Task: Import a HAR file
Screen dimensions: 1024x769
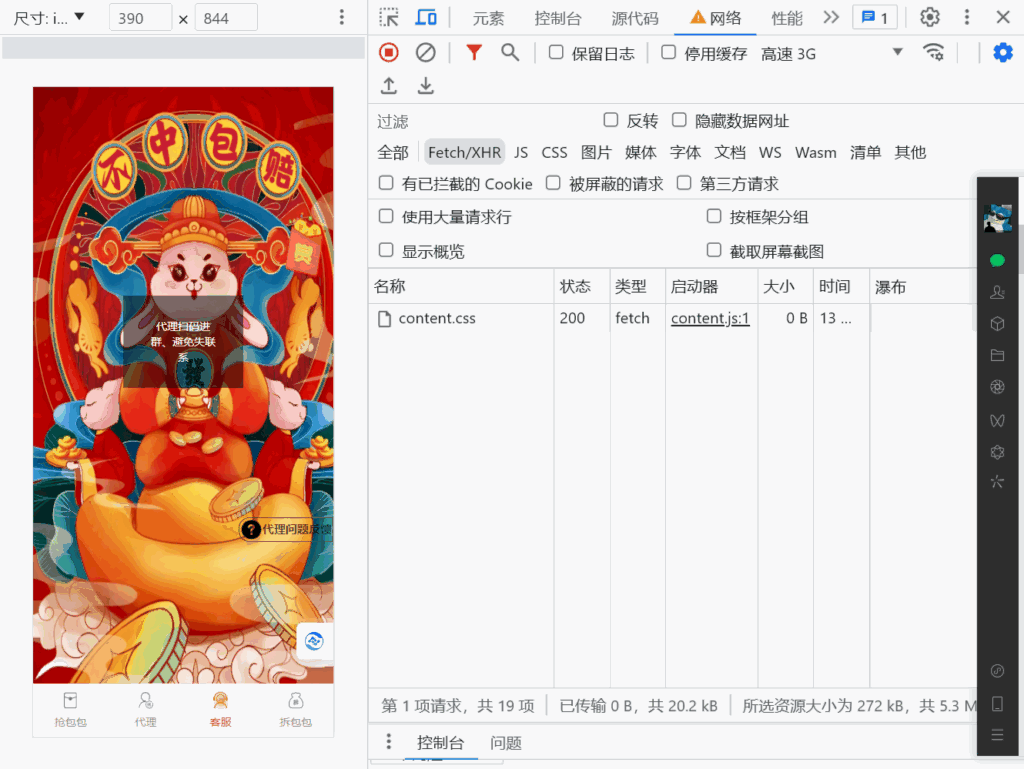Action: pos(389,86)
